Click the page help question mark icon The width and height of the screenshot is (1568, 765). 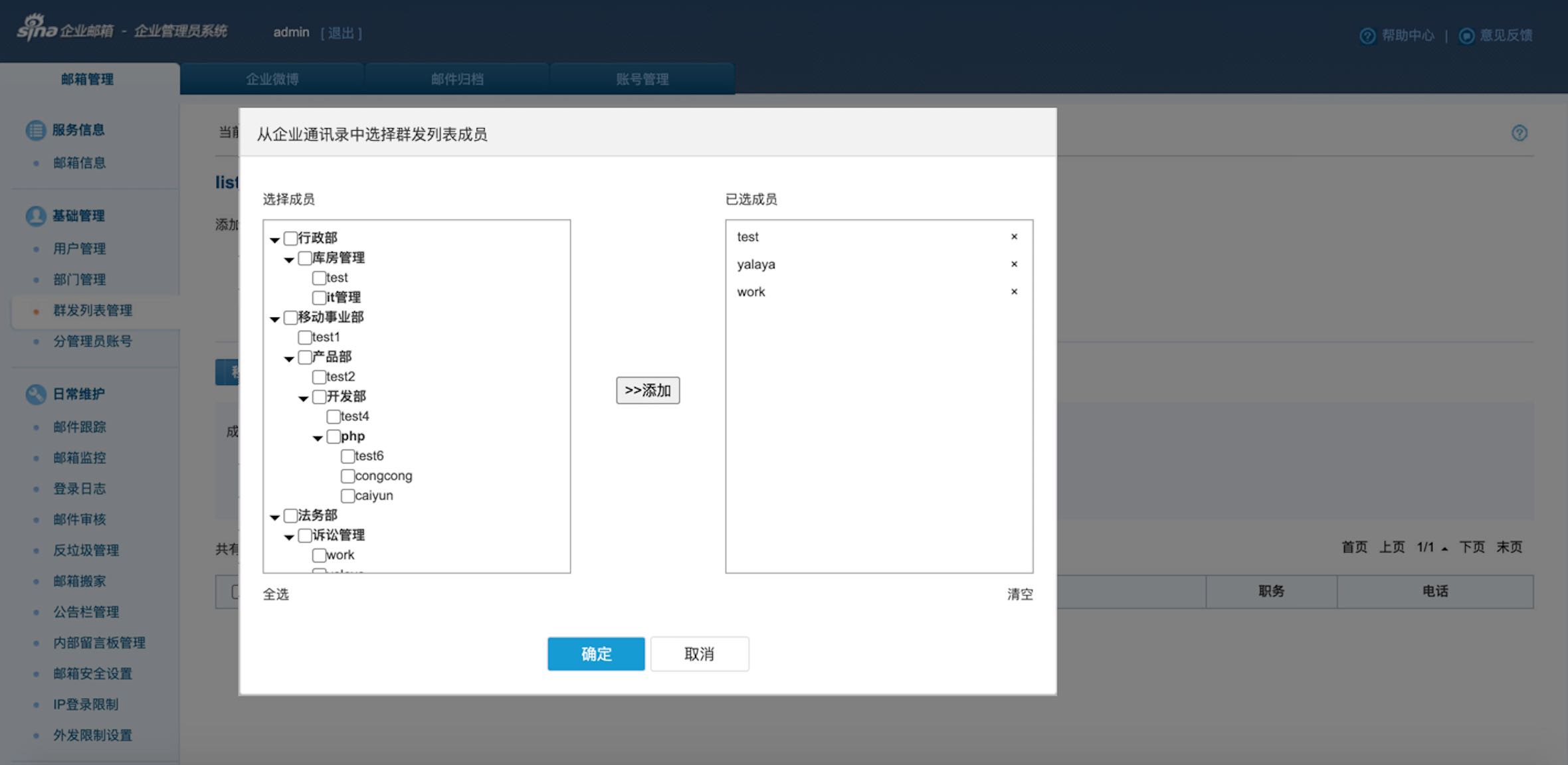click(1519, 133)
